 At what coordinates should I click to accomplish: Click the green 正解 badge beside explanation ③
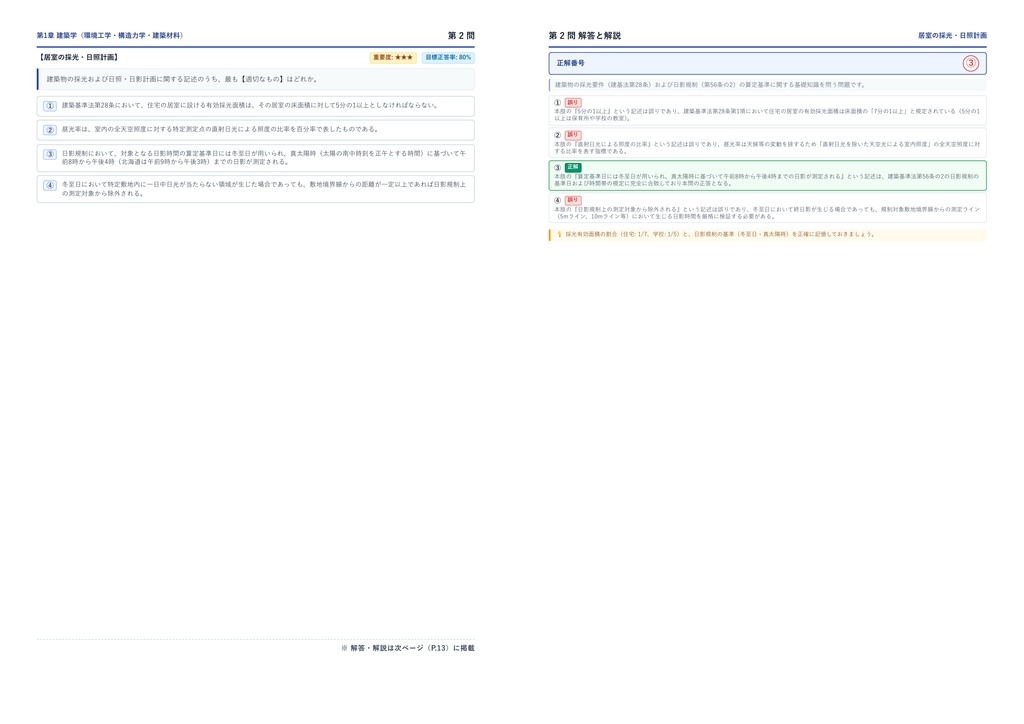click(x=573, y=168)
